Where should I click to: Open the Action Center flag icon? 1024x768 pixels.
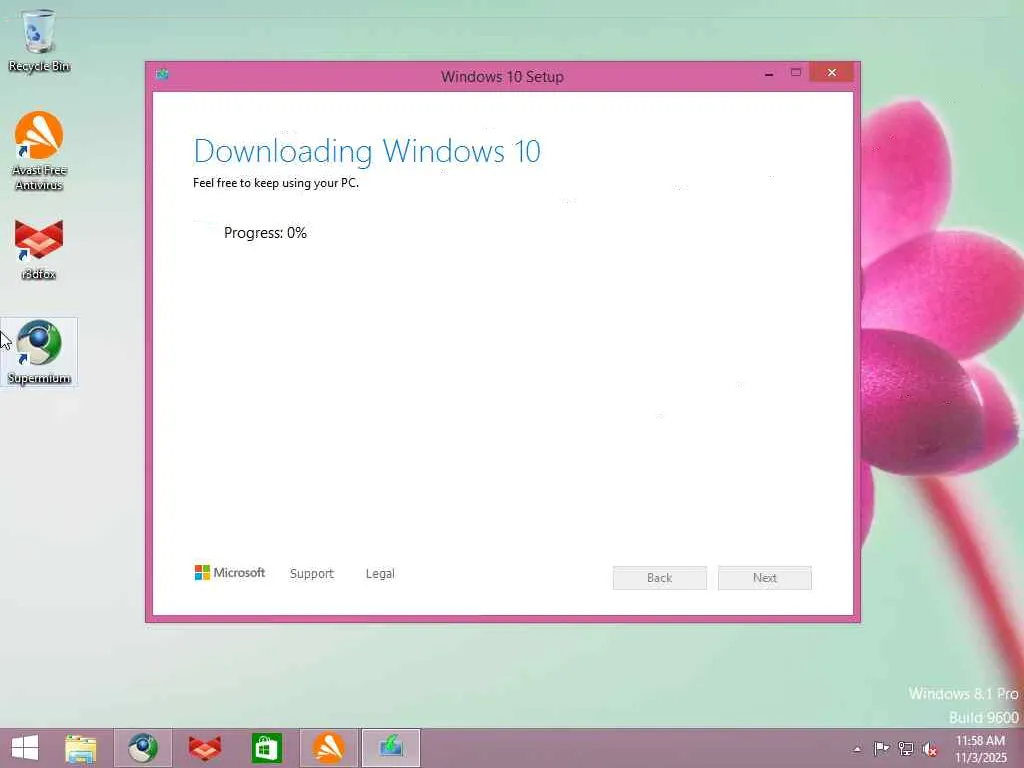pyautogui.click(x=881, y=749)
